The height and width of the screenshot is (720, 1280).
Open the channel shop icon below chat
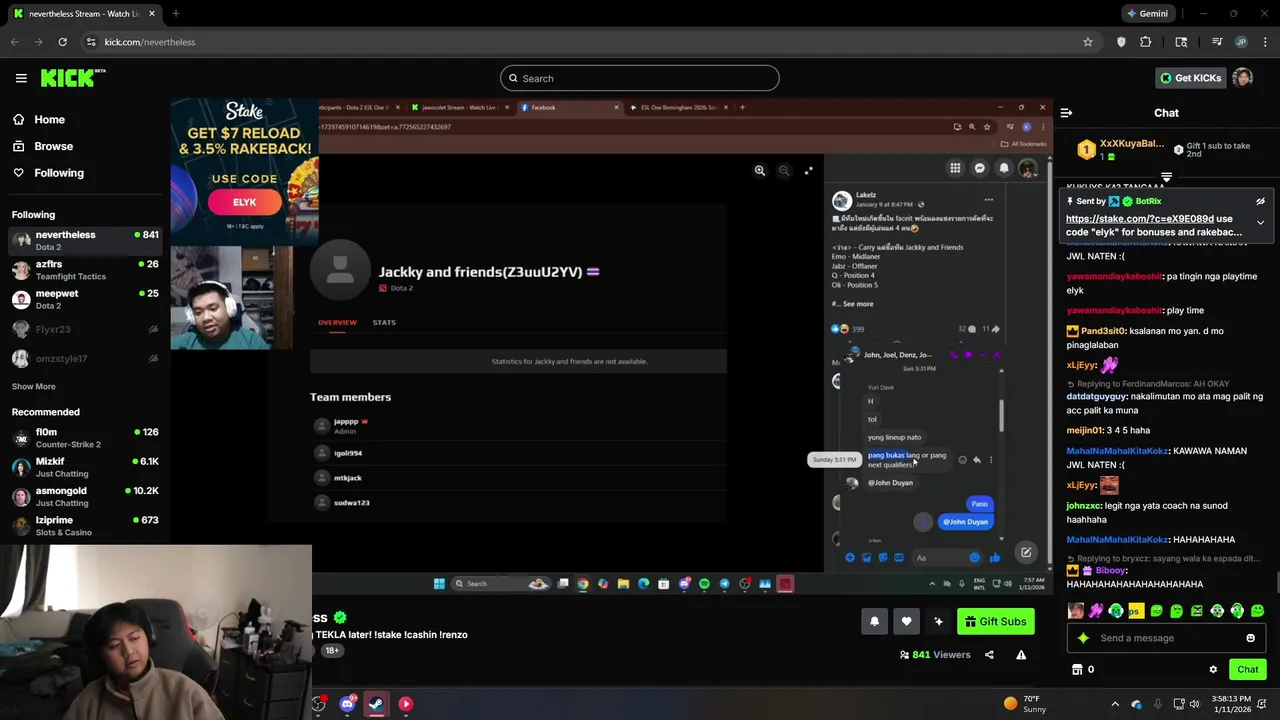[1077, 670]
